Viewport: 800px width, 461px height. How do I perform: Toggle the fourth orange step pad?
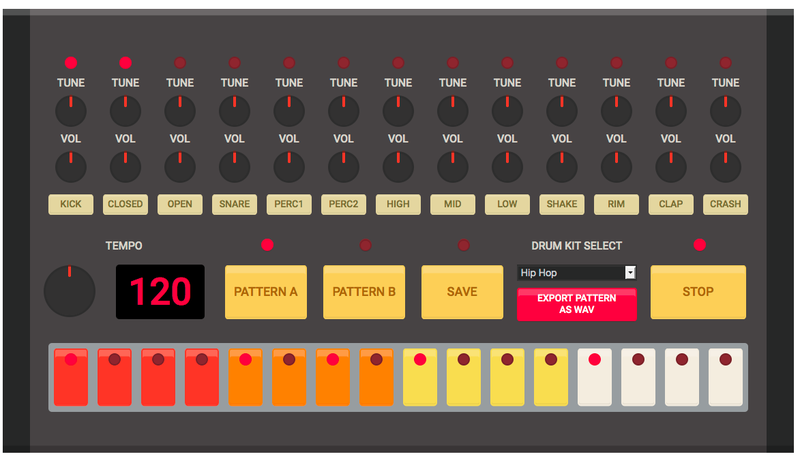(x=377, y=377)
